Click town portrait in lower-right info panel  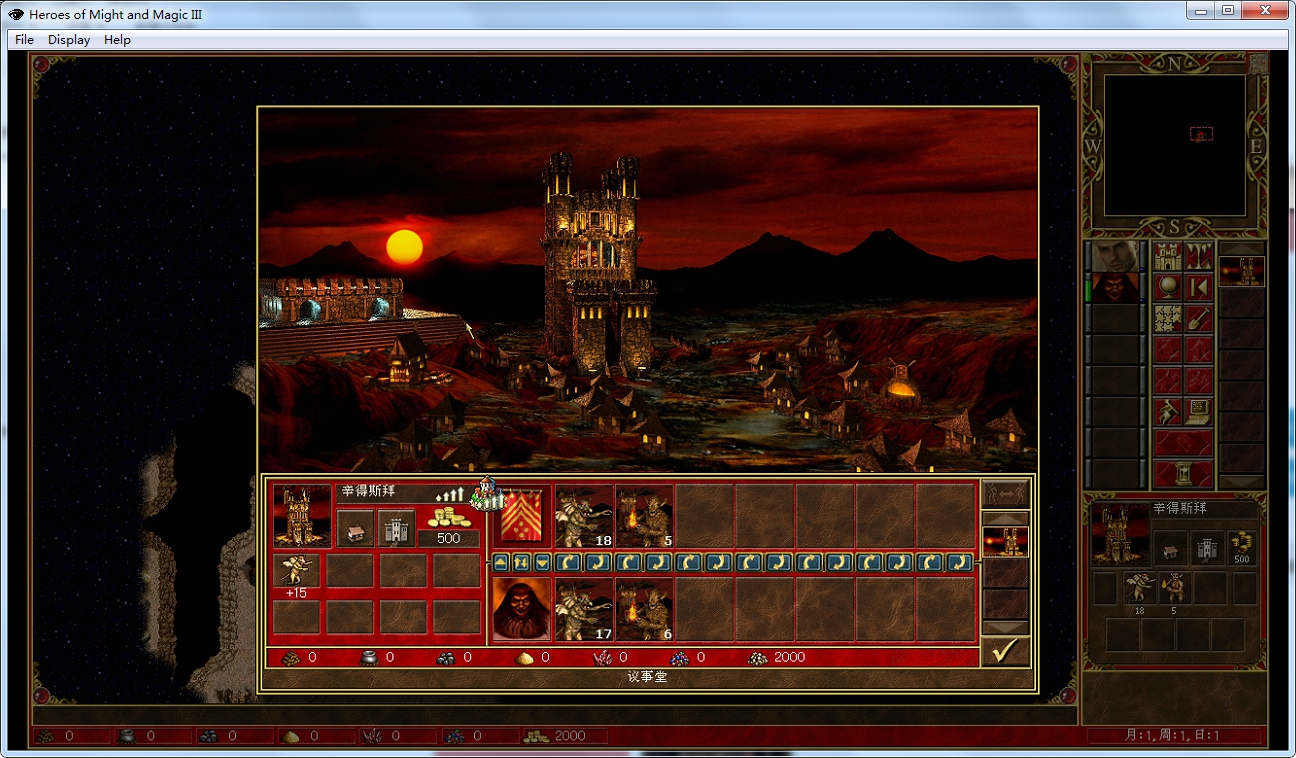1119,536
